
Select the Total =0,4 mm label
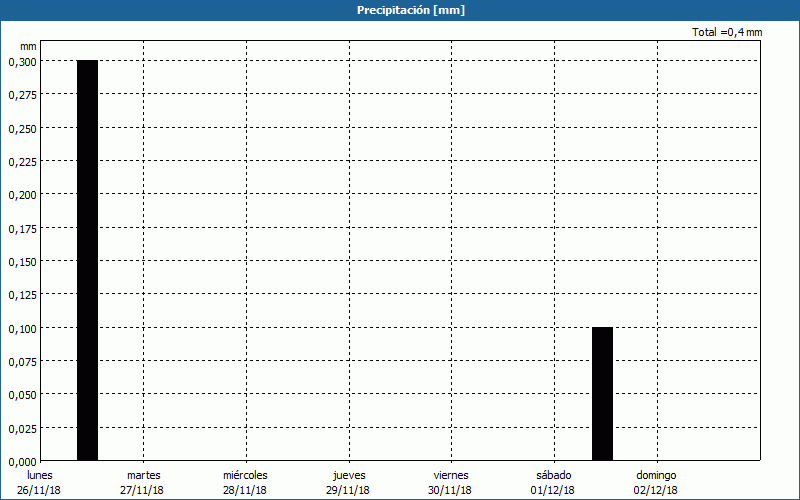tap(727, 32)
